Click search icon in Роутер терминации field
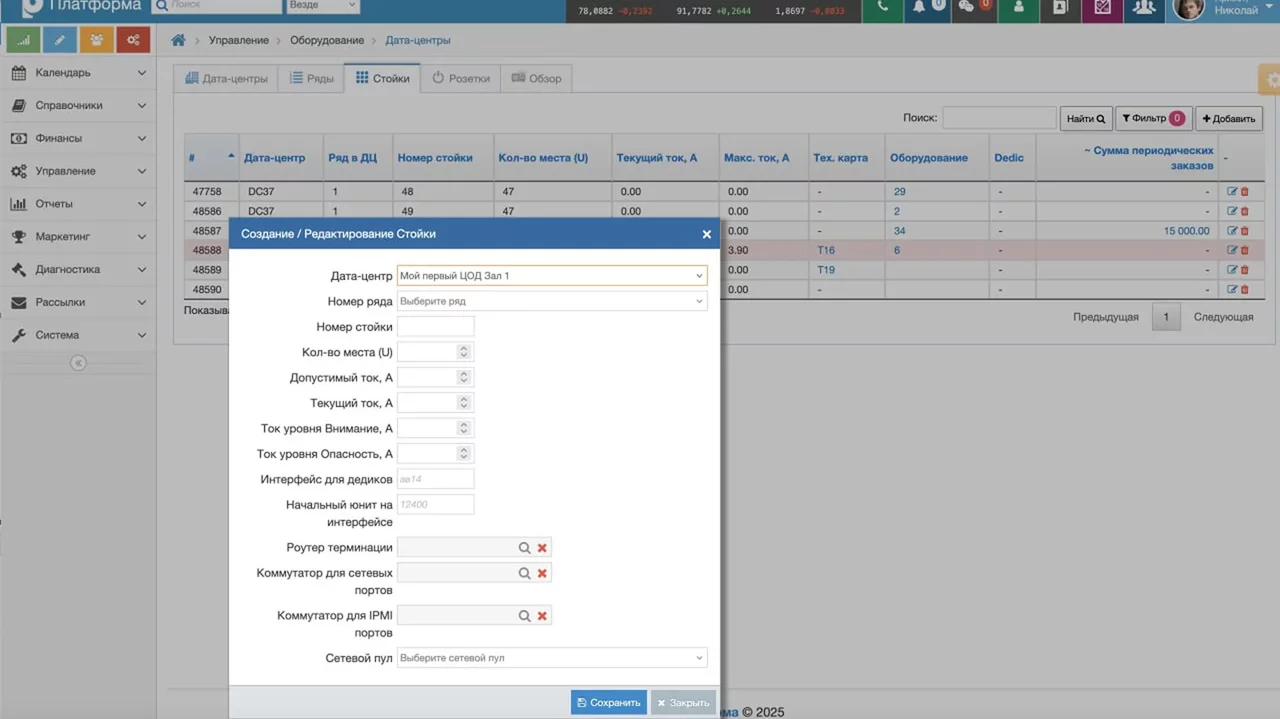This screenshot has width=1280, height=719. pyautogui.click(x=524, y=548)
